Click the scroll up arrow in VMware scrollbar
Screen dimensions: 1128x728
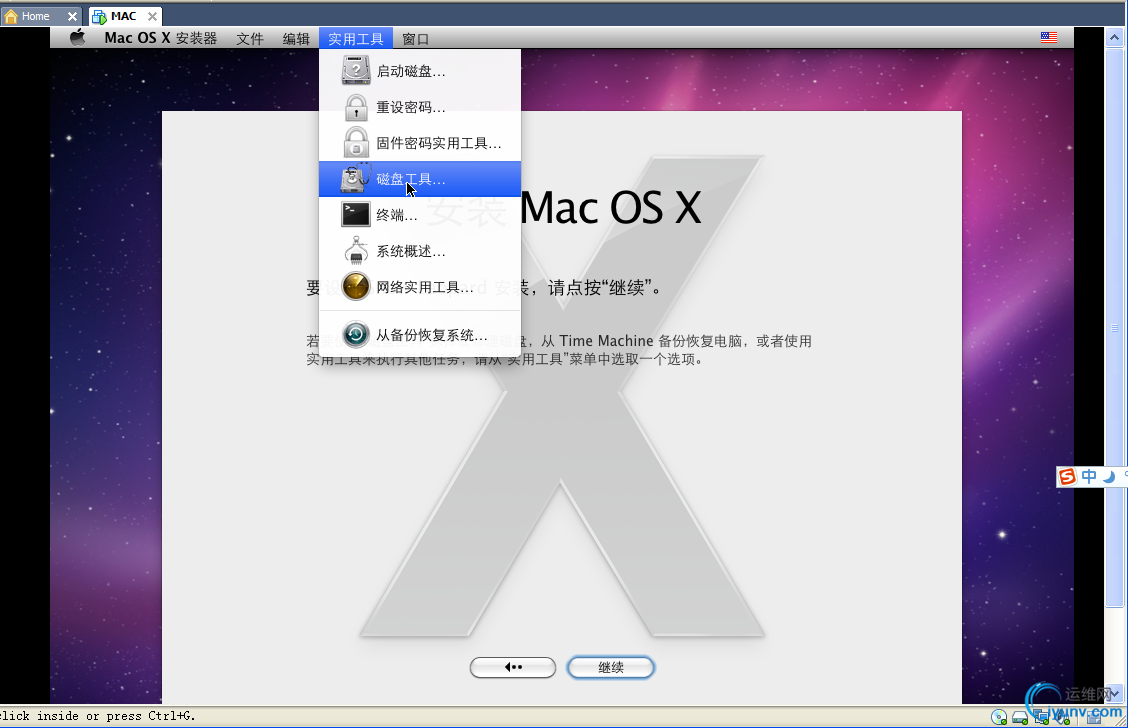point(1115,37)
